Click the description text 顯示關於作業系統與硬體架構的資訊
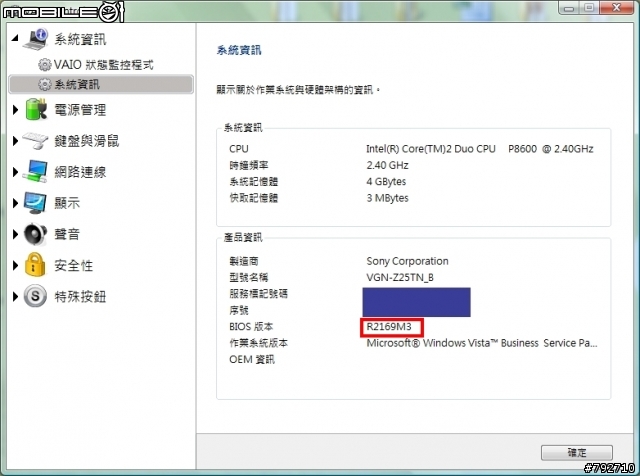 (298, 89)
